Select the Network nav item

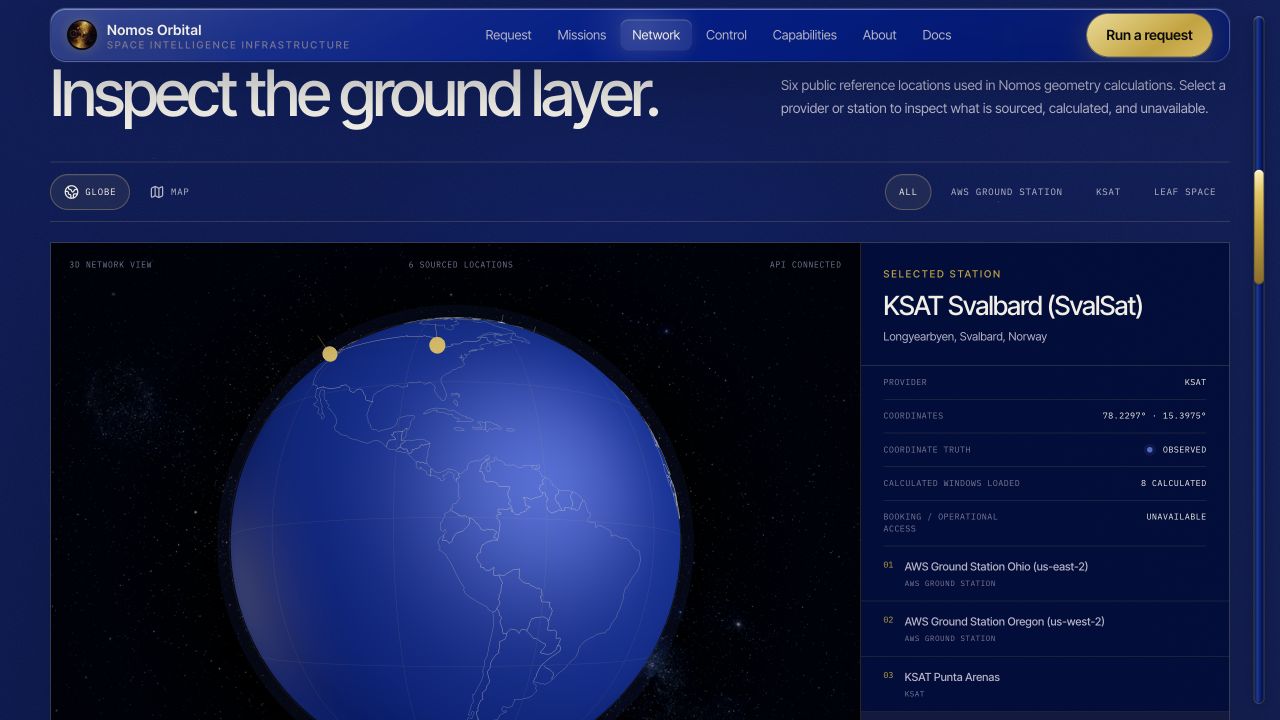pos(656,35)
